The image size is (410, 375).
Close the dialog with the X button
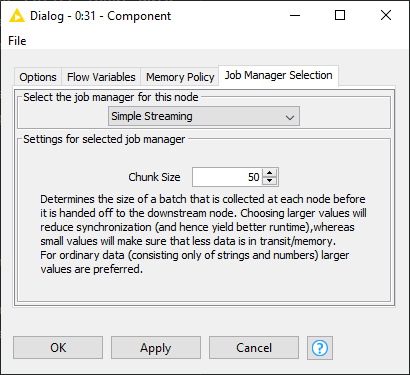[386, 15]
